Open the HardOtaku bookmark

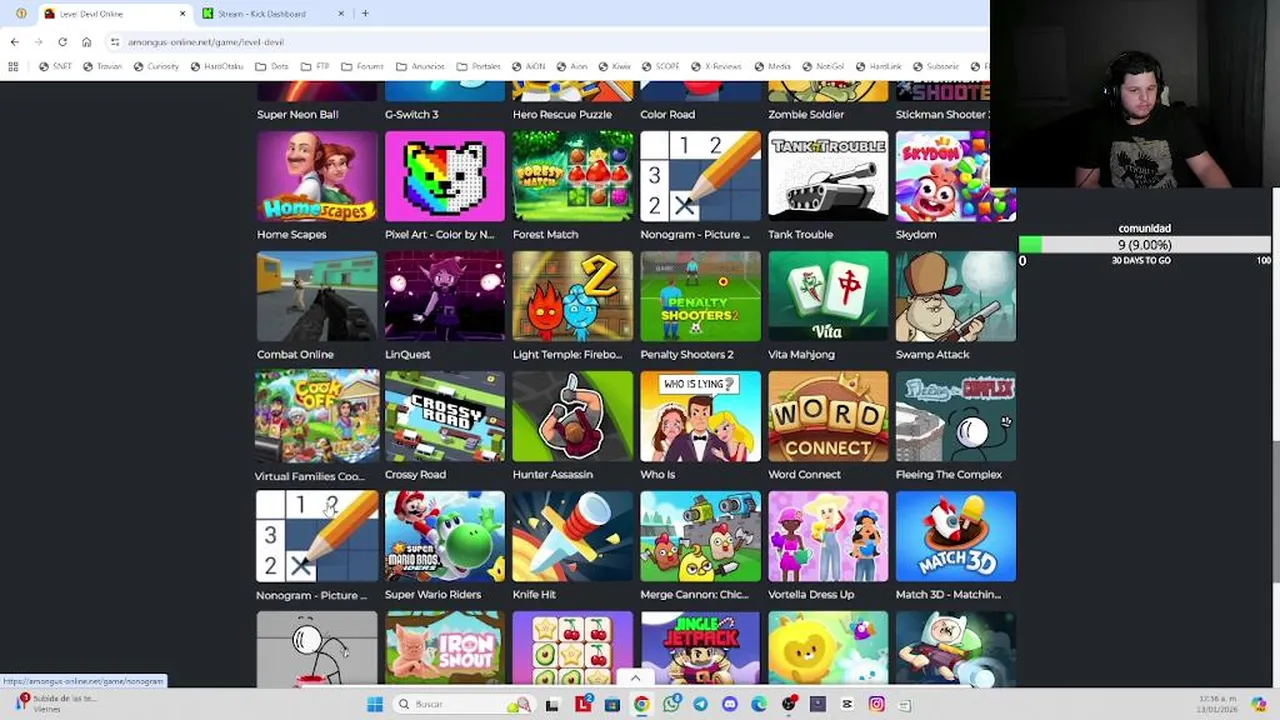click(x=216, y=67)
